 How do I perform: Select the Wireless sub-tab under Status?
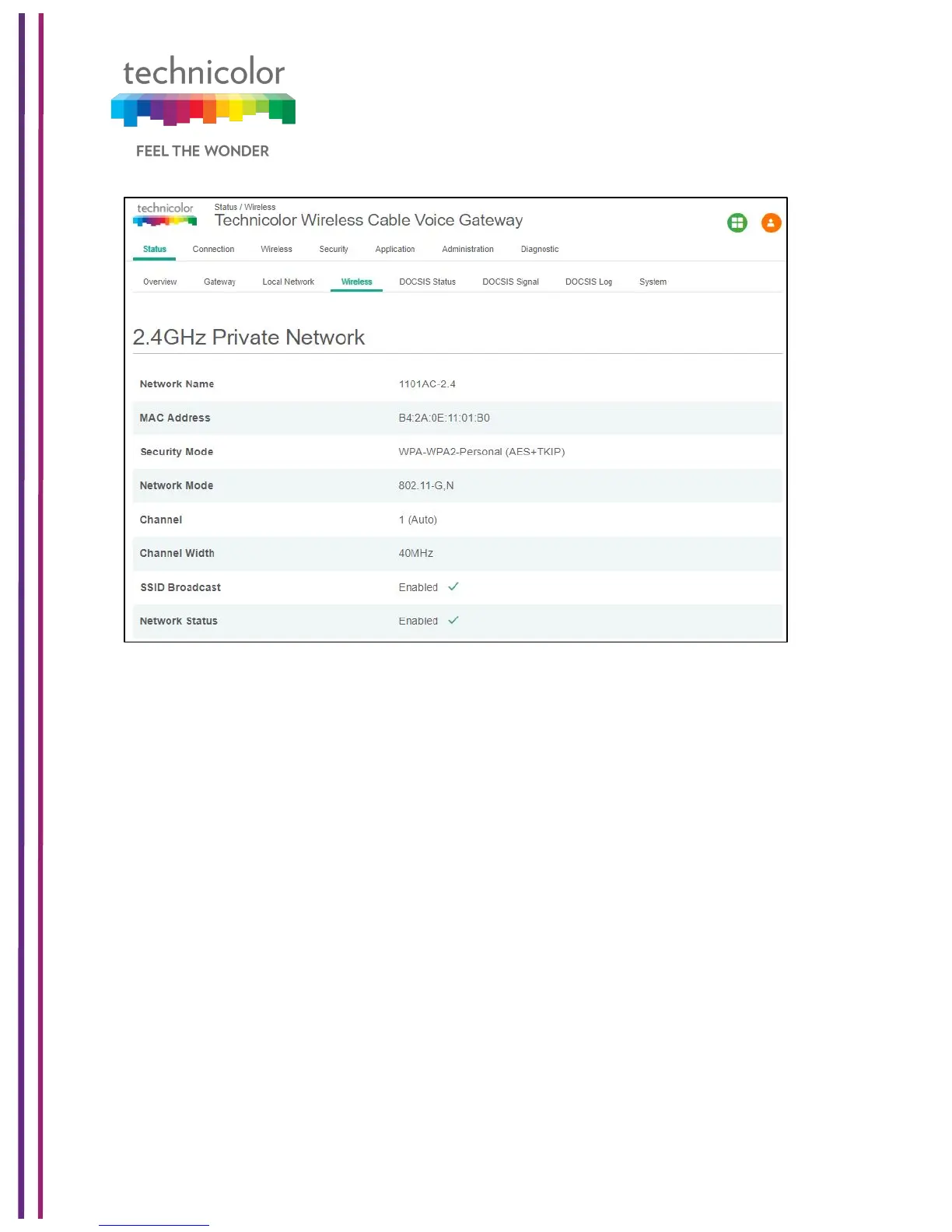coord(356,282)
